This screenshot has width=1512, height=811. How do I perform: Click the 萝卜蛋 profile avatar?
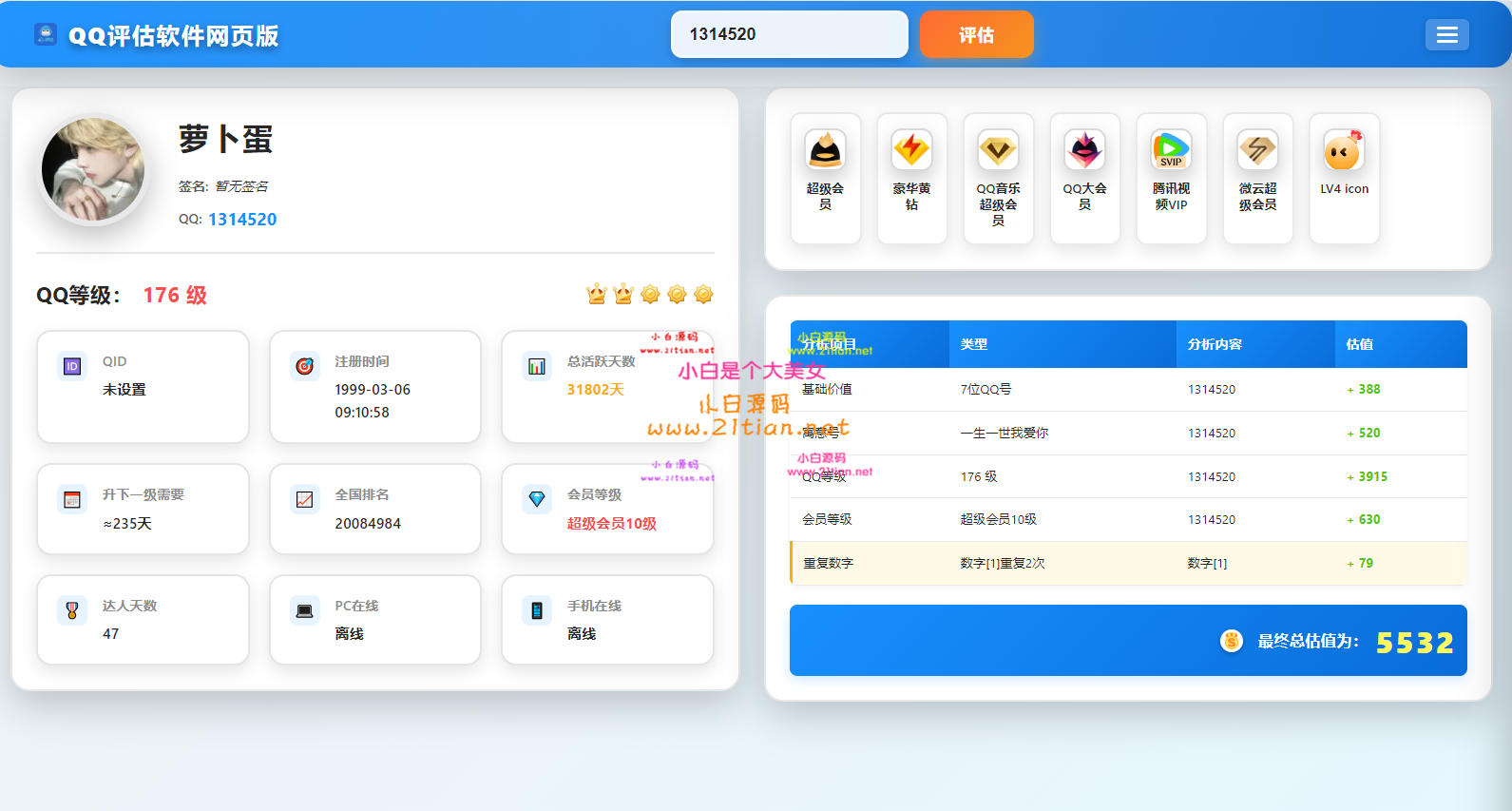tap(93, 170)
